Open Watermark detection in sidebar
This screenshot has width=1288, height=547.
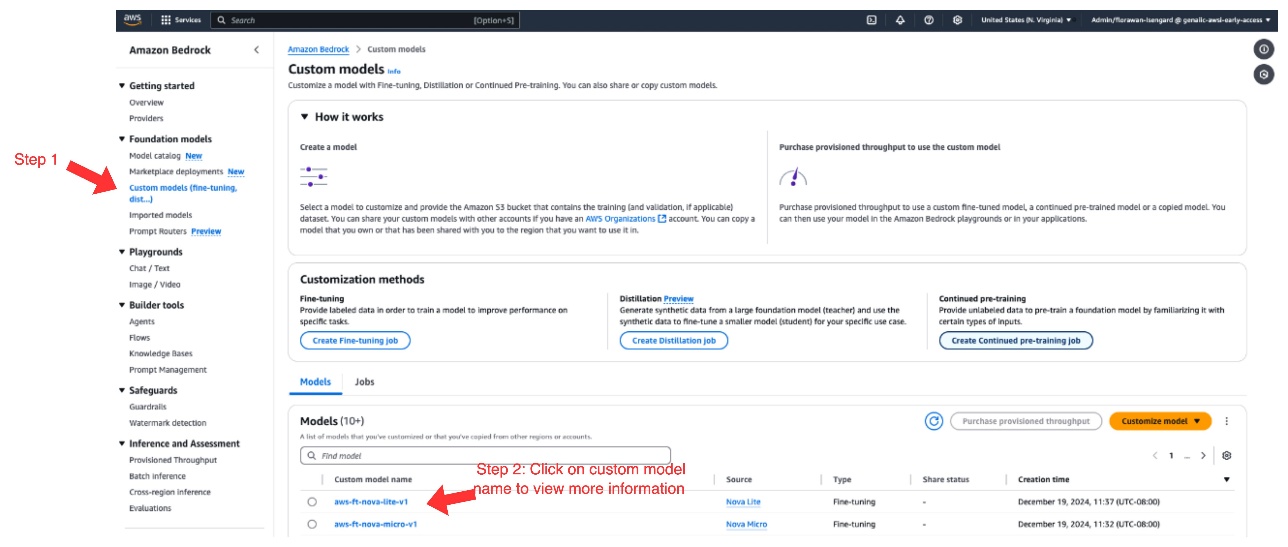[167, 423]
